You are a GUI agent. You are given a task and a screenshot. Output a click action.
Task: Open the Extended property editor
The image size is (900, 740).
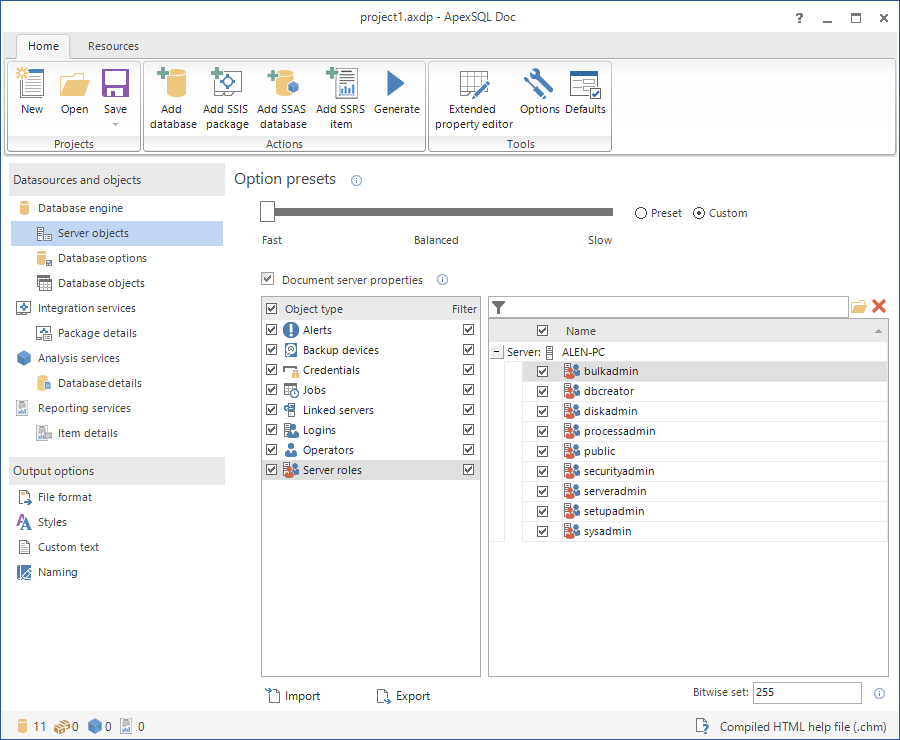point(474,98)
